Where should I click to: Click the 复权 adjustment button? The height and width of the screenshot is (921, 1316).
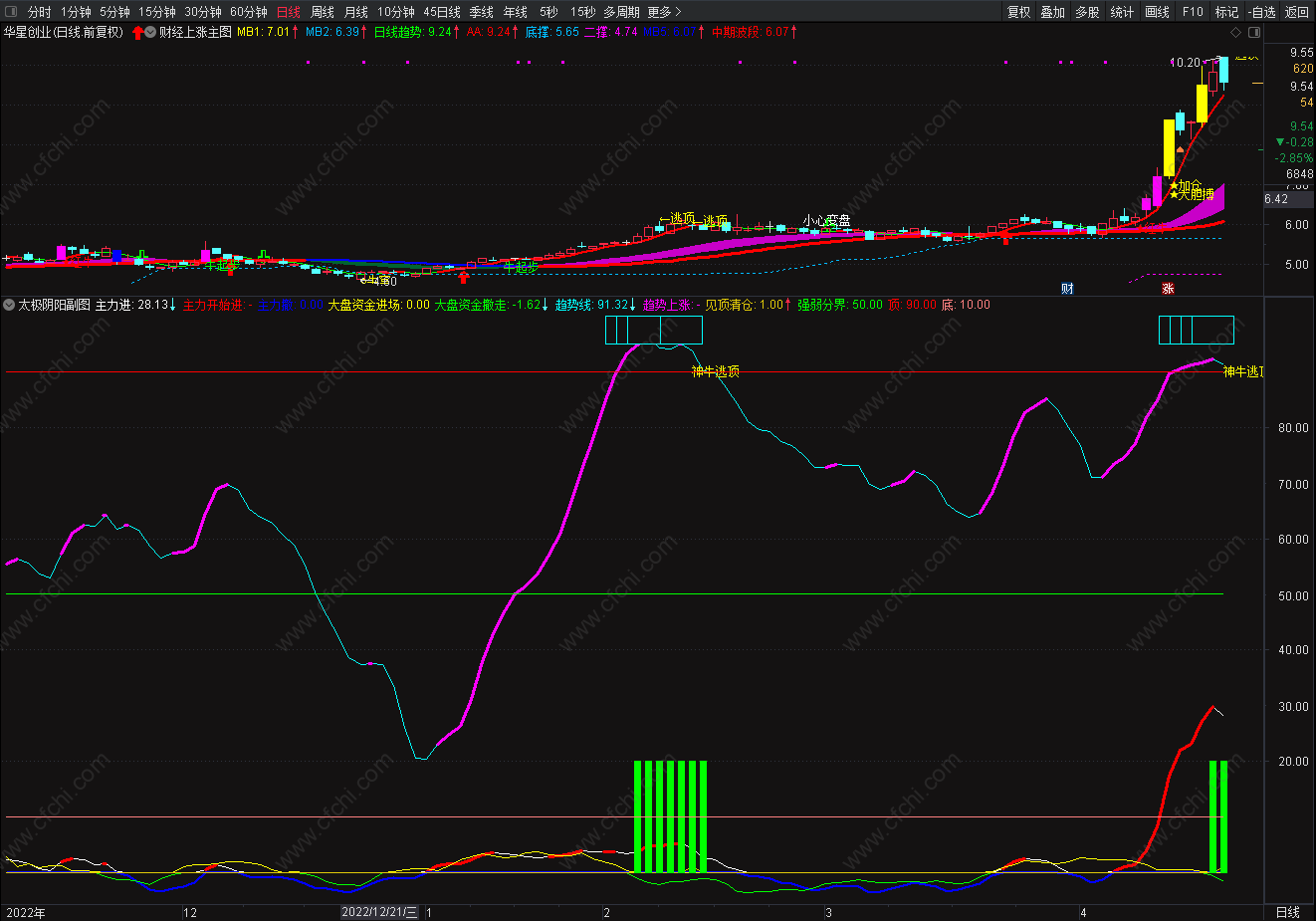tap(1018, 12)
